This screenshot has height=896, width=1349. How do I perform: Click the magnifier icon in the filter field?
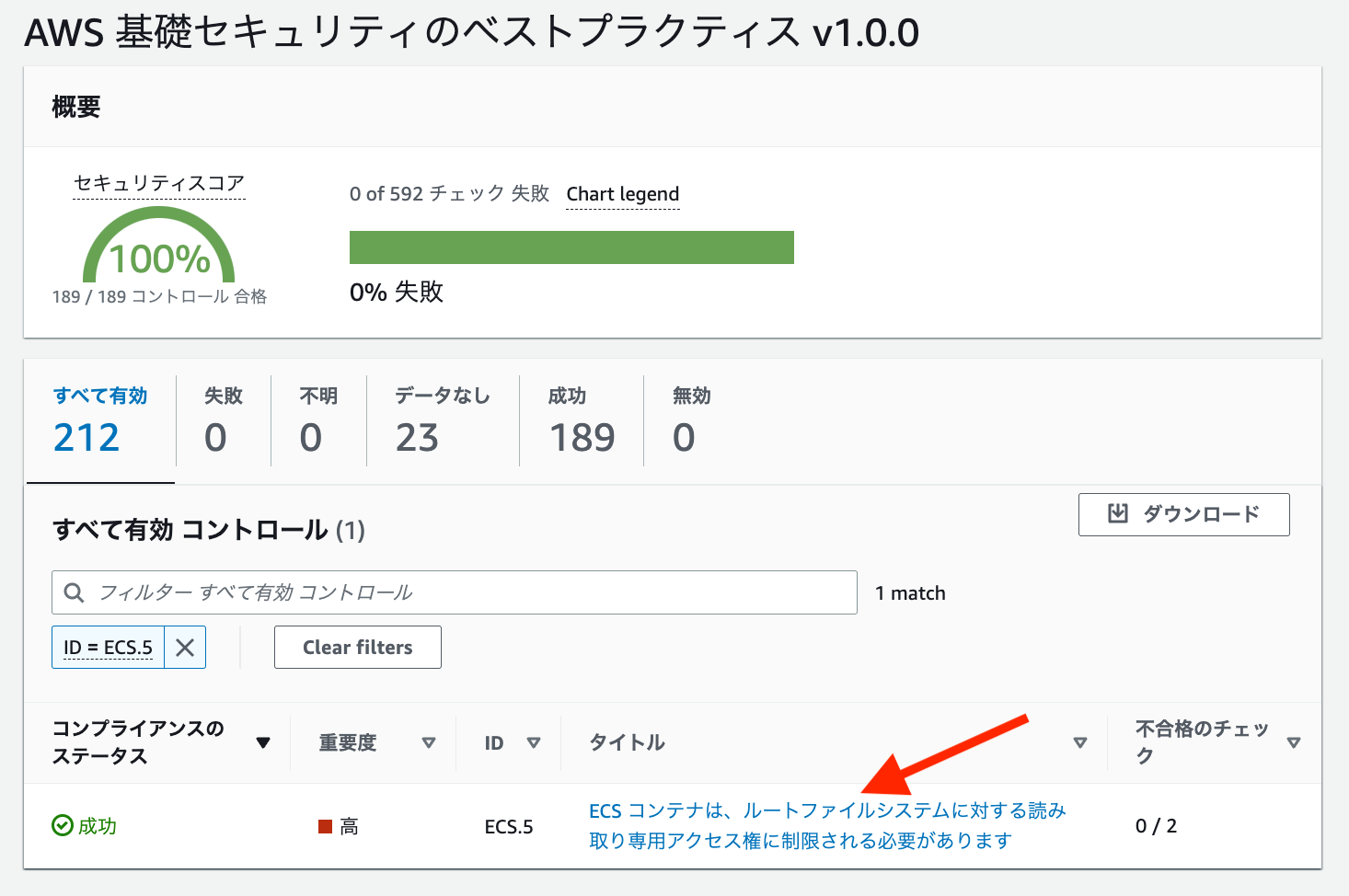pyautogui.click(x=74, y=592)
